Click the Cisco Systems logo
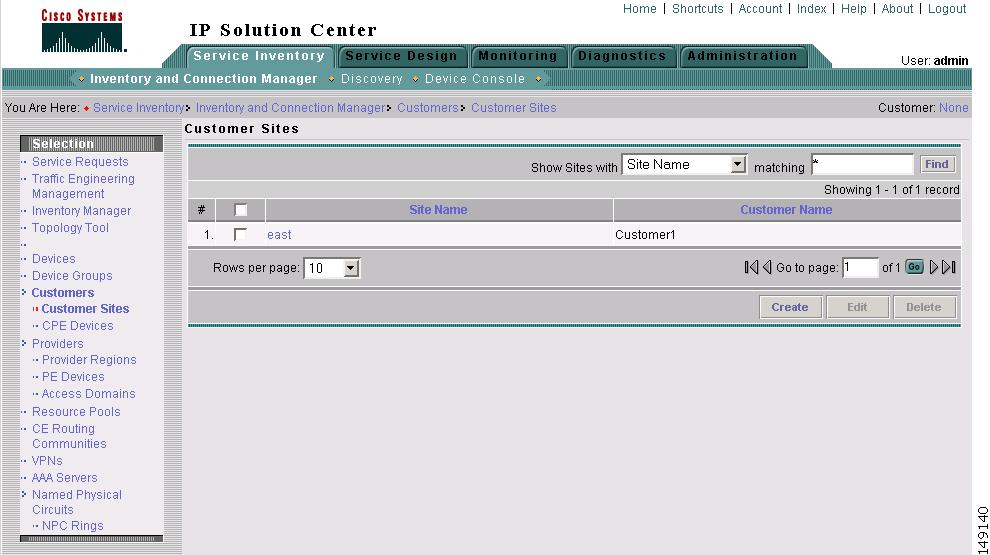The image size is (990, 555). (82, 30)
